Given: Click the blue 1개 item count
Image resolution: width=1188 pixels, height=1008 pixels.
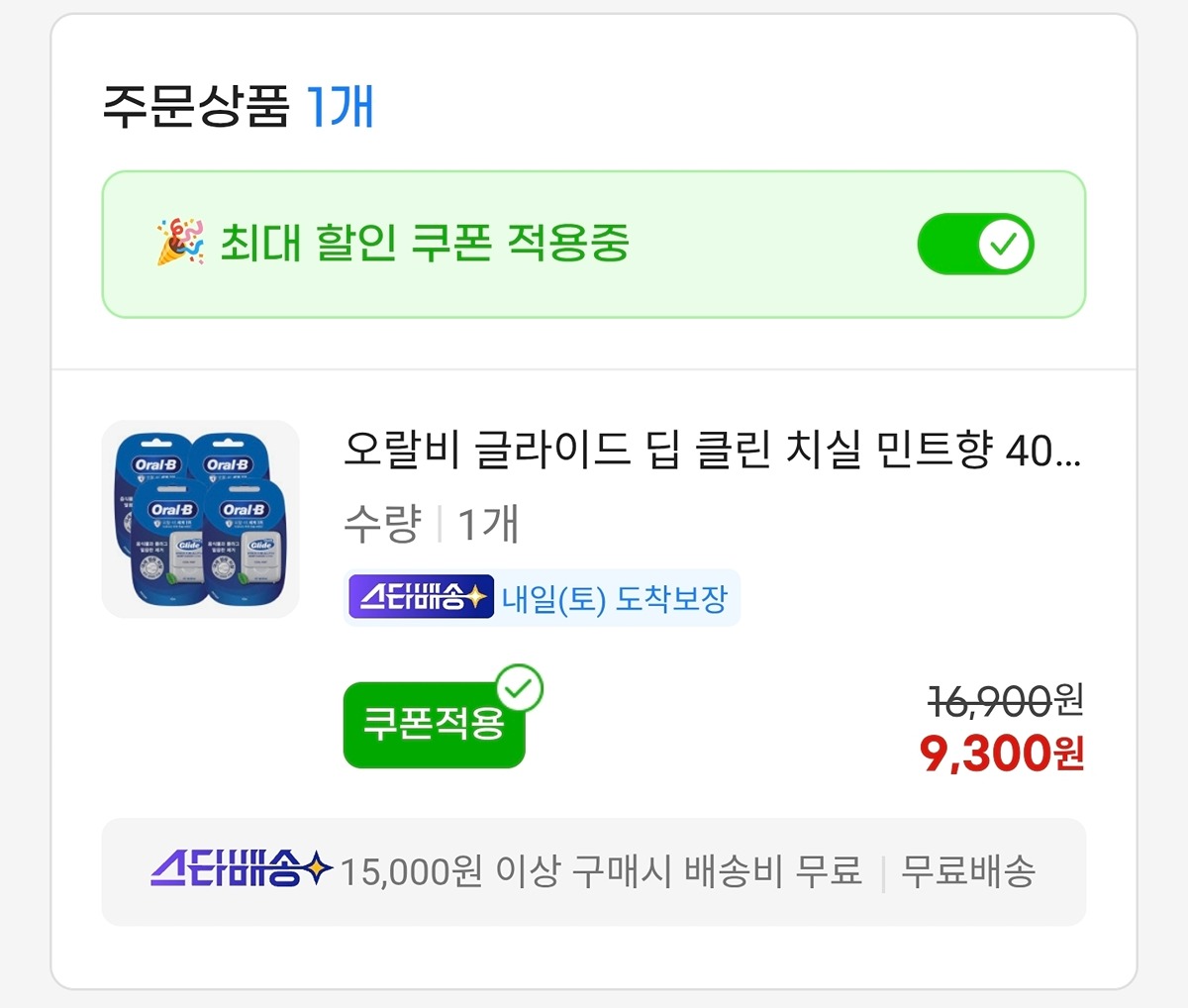Looking at the screenshot, I should click(x=340, y=107).
